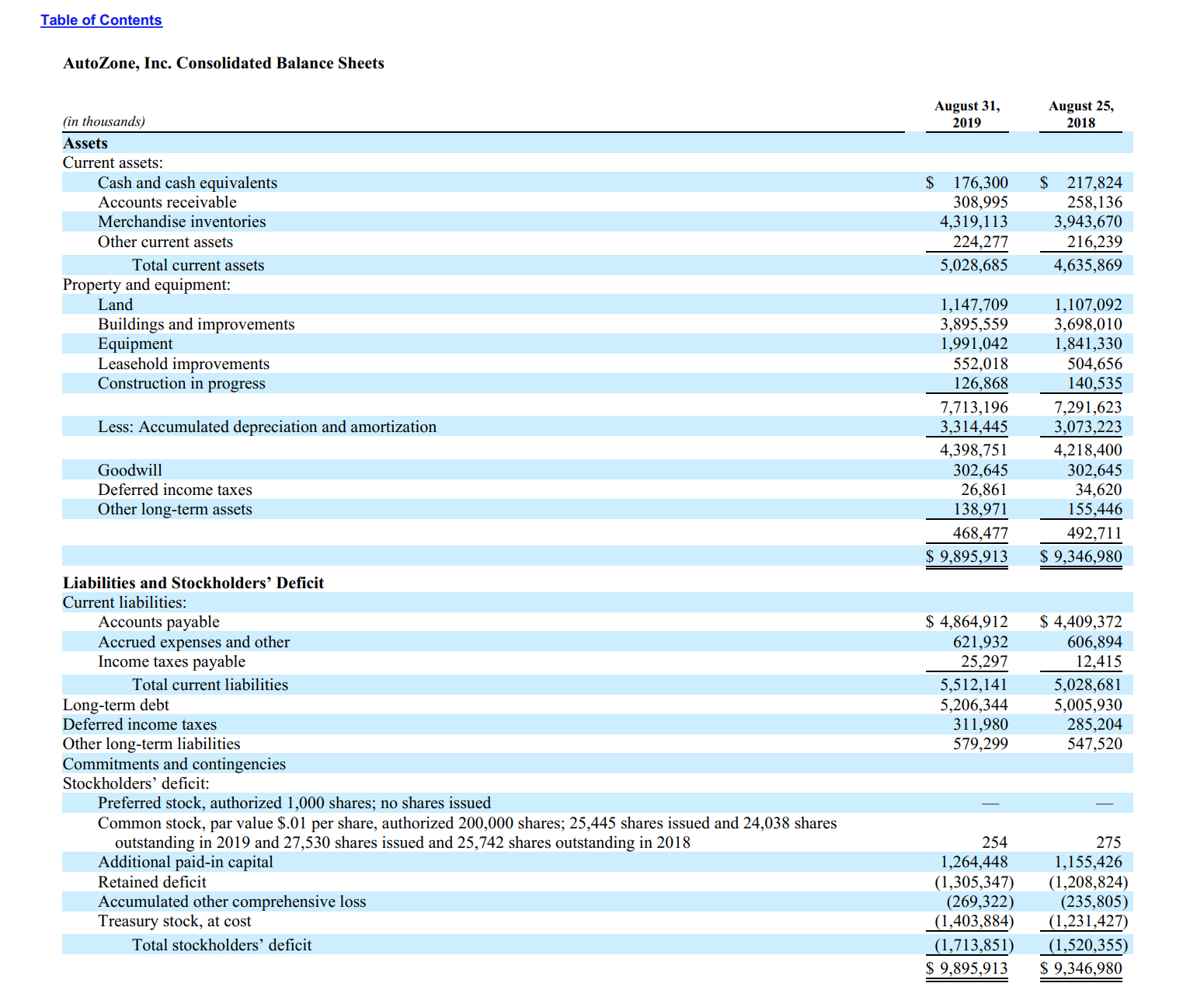Viewport: 1204px width, 1004px height.
Task: Select the 4,398,751 net property value
Action: [974, 450]
